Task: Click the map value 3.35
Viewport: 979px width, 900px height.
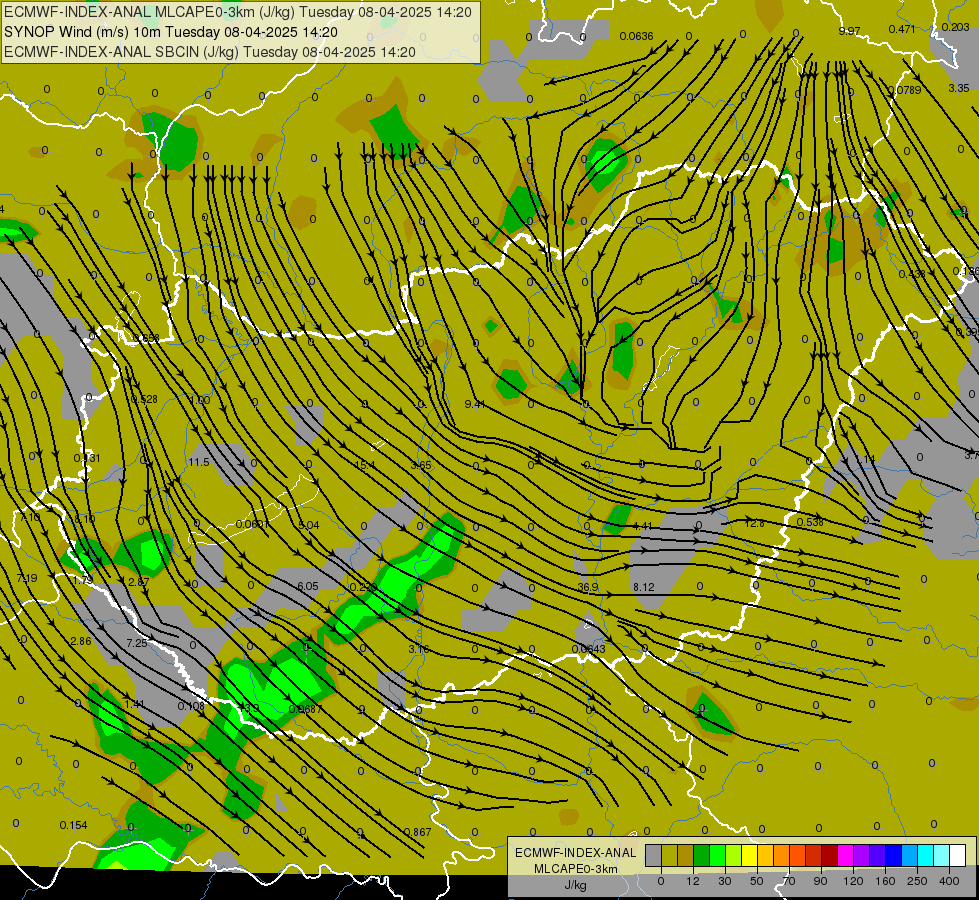Action: (959, 88)
